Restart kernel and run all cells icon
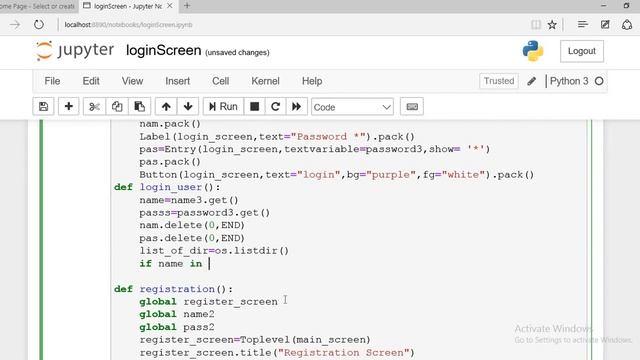The image size is (640, 360). coord(297,107)
